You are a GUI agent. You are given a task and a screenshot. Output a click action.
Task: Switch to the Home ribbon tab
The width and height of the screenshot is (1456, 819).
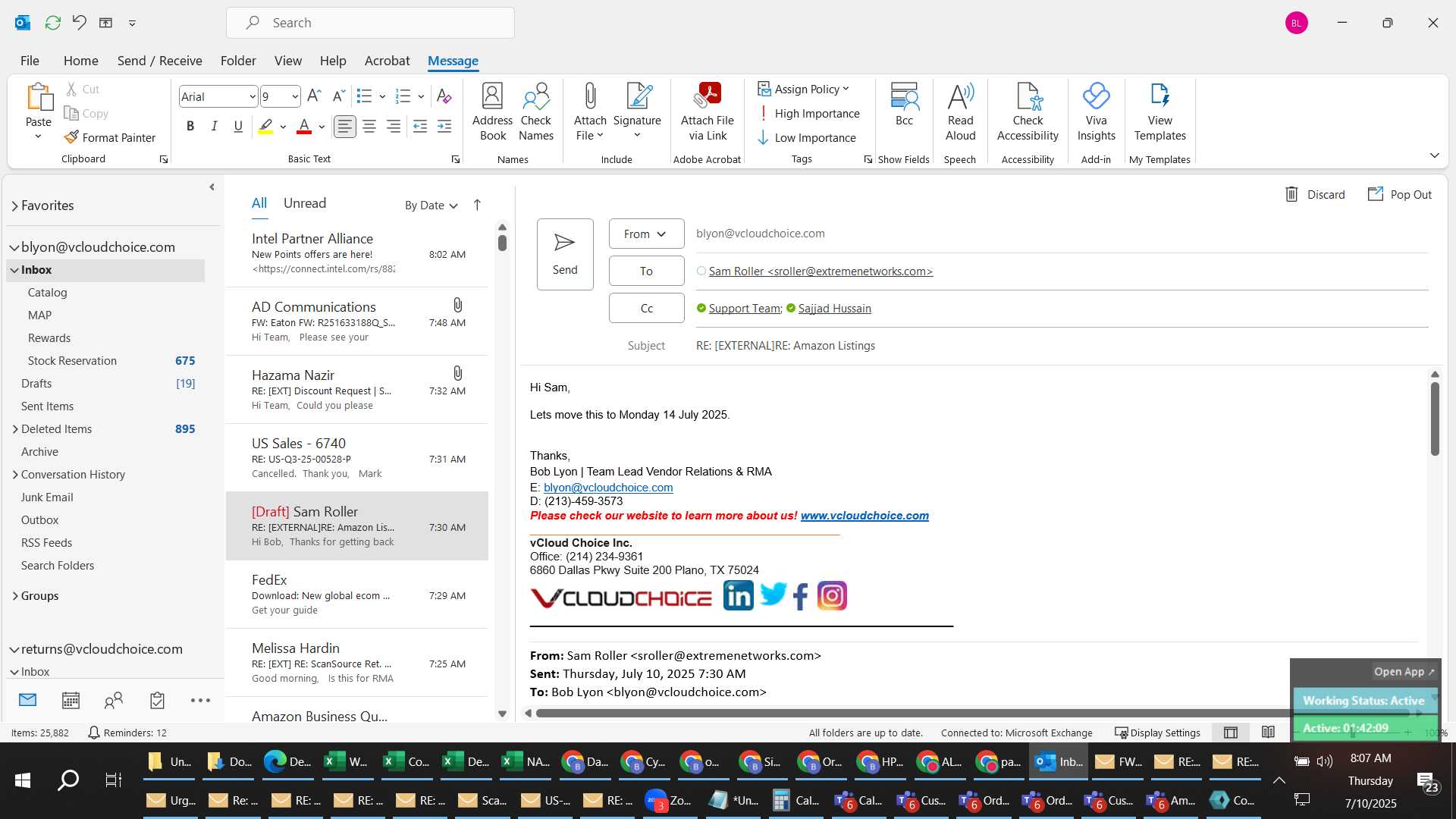(80, 61)
